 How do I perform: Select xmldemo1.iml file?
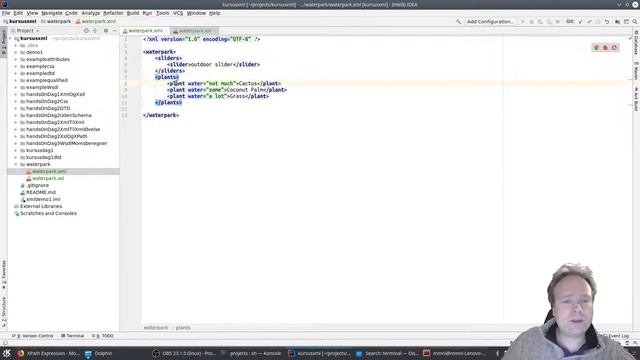(x=43, y=199)
